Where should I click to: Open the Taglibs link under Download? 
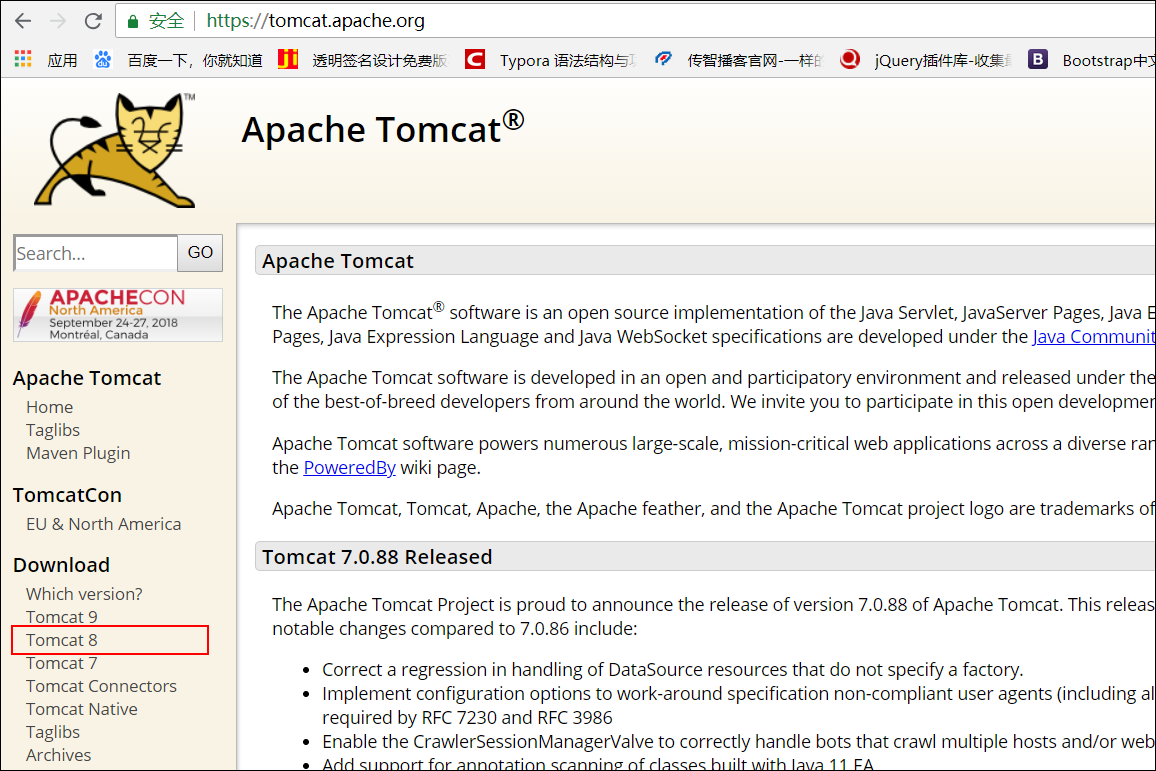click(52, 732)
